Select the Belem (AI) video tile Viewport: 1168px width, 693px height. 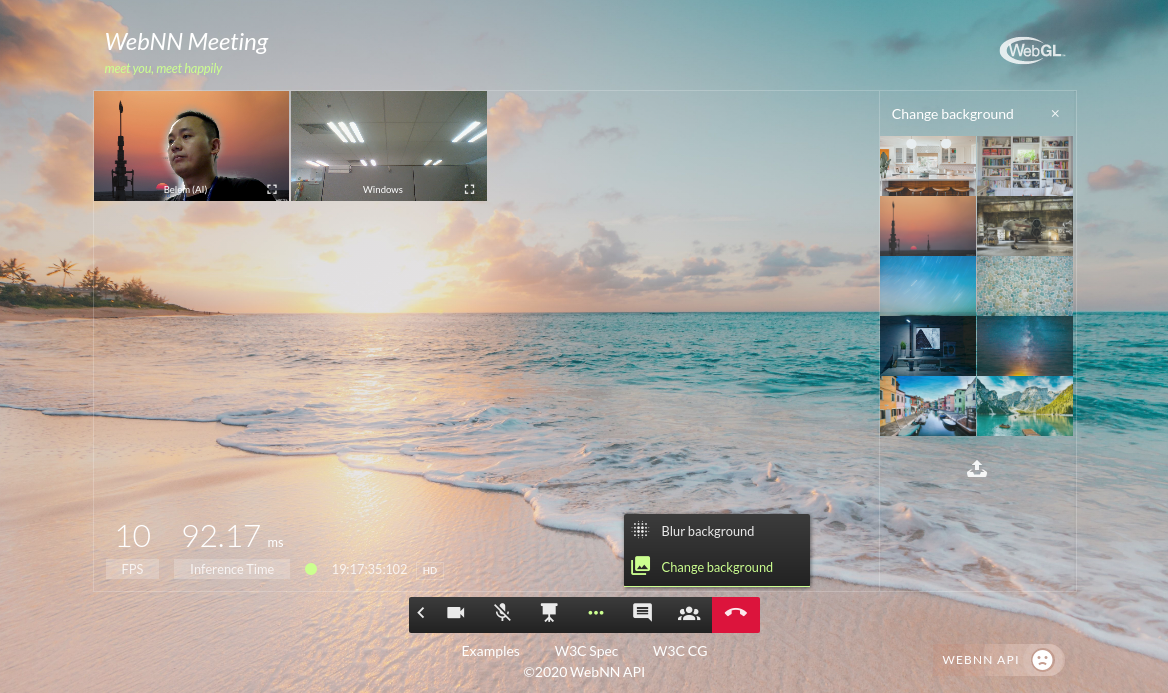click(x=191, y=146)
